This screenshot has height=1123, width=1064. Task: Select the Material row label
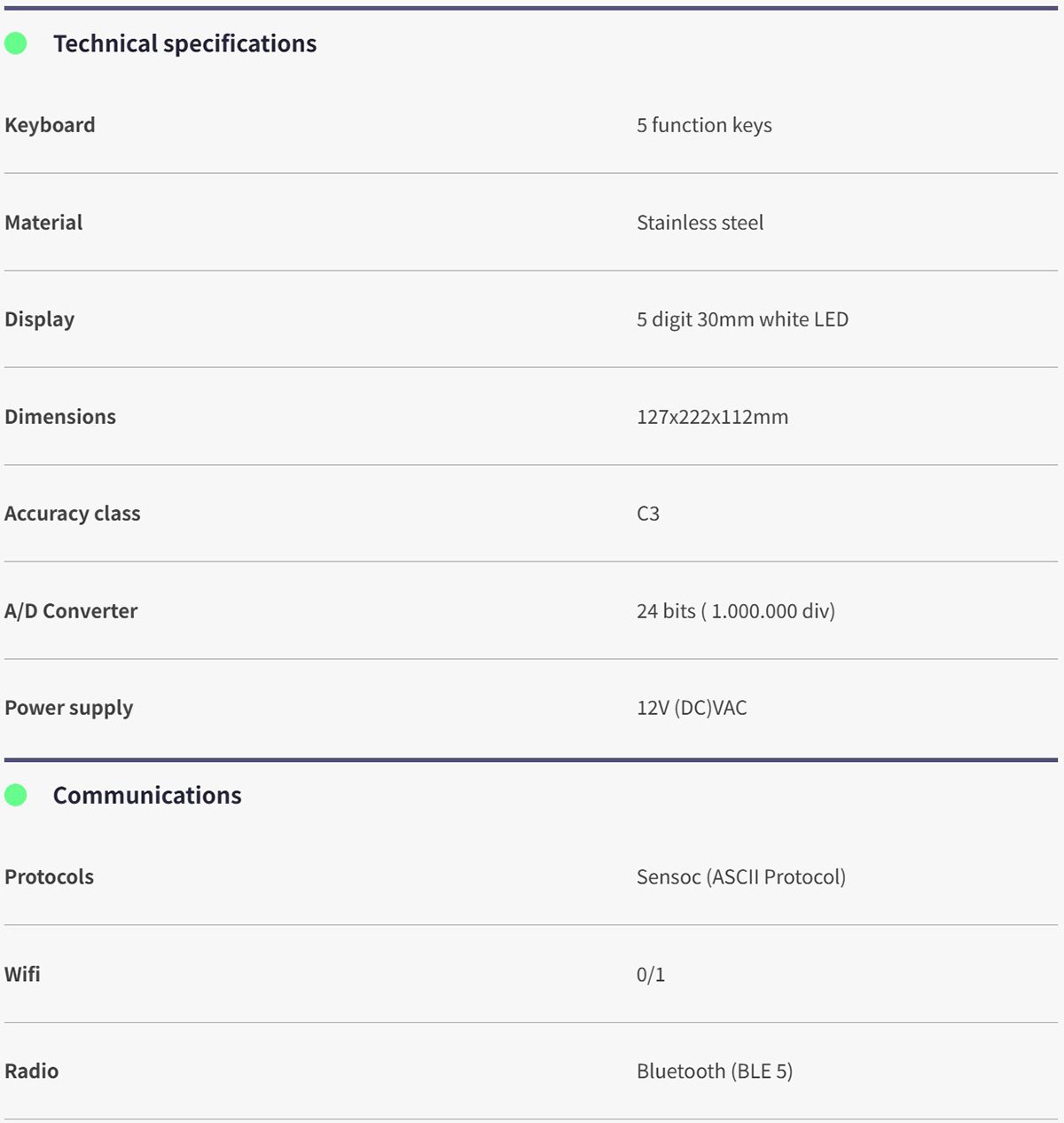tap(43, 223)
